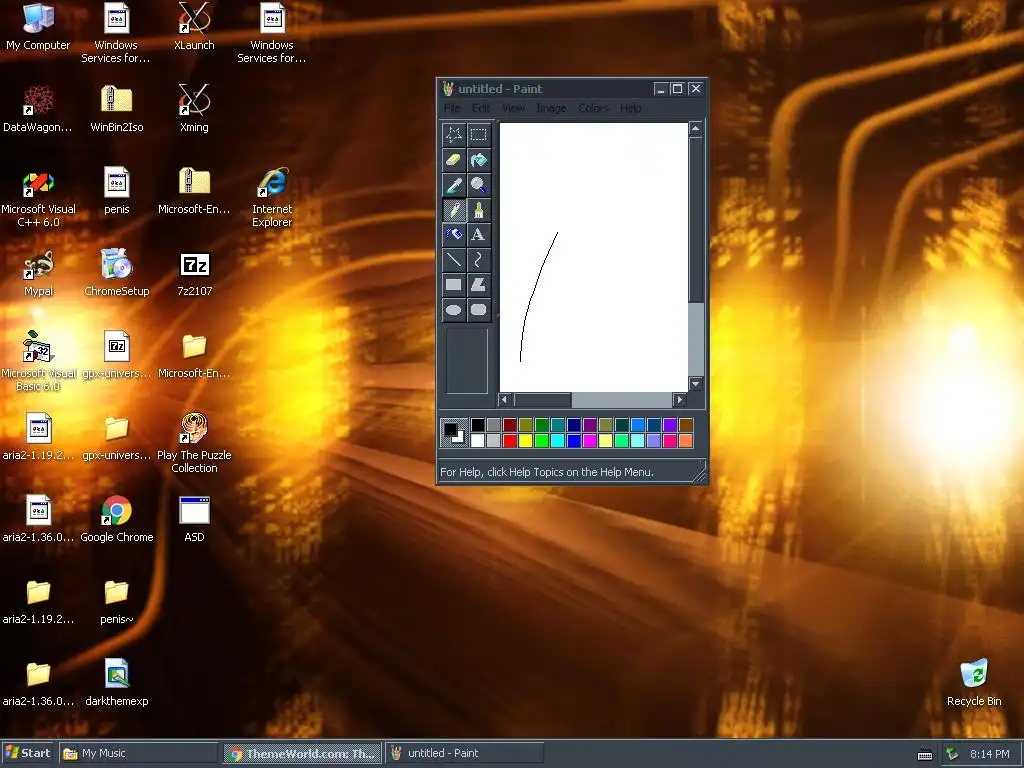Open the Help menu in Paint
1024x768 pixels.
pyautogui.click(x=630, y=108)
